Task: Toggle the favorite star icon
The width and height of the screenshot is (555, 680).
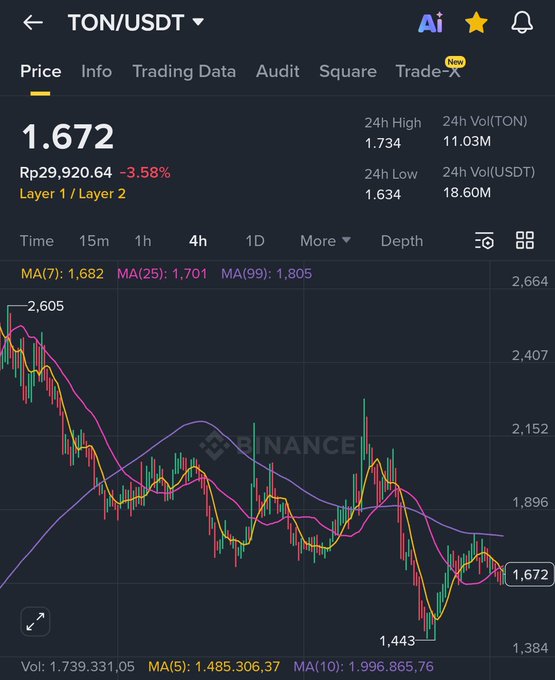Action: click(x=476, y=23)
